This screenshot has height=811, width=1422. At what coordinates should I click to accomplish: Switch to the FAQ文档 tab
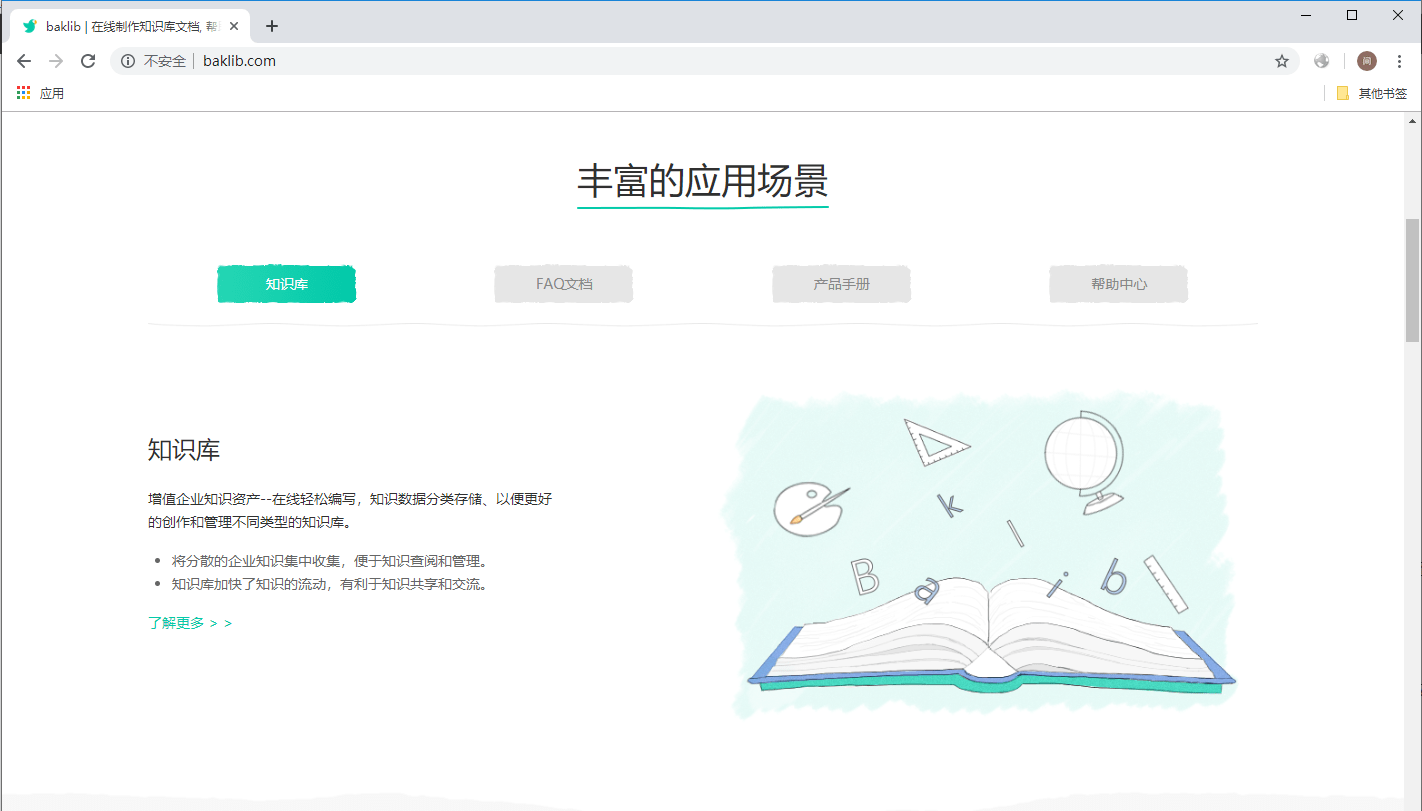click(564, 284)
